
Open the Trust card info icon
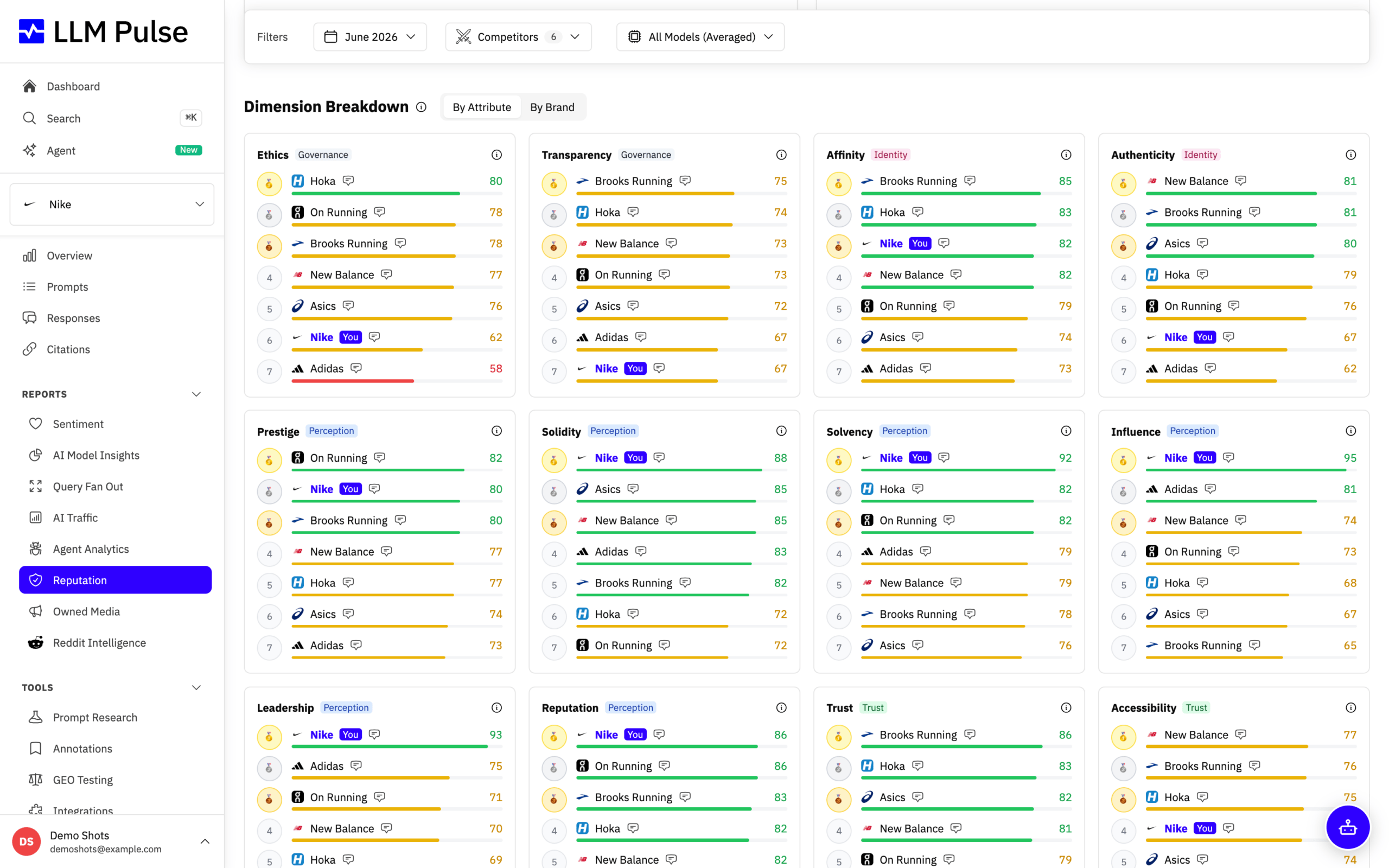[x=1066, y=708]
